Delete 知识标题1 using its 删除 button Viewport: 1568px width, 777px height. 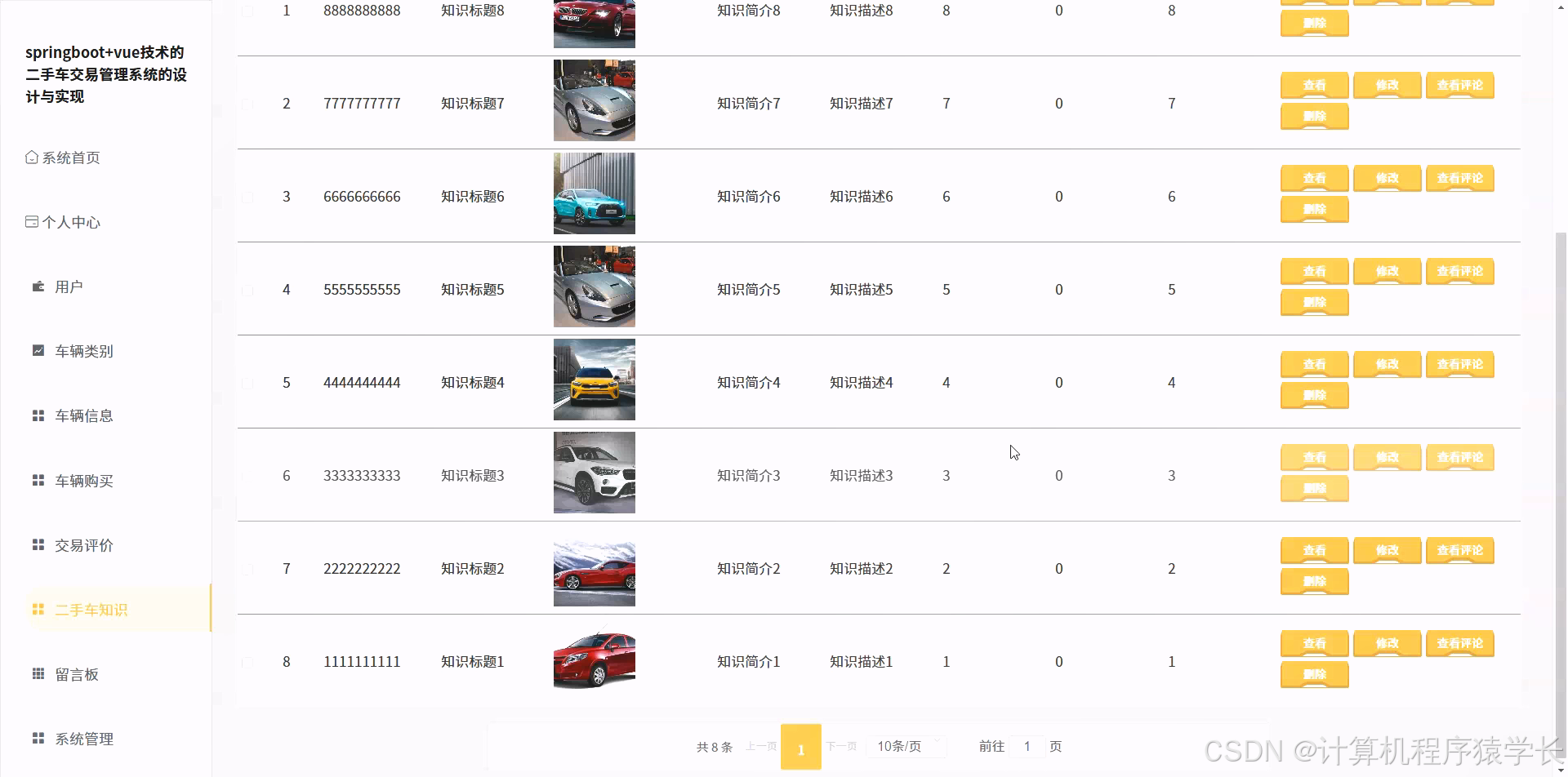[1314, 674]
